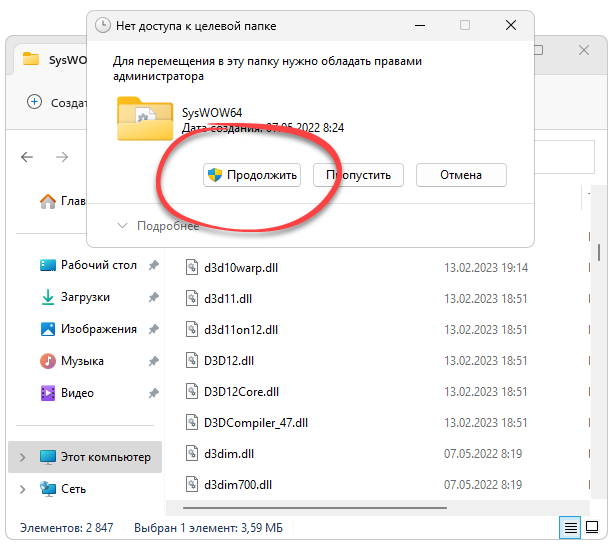The height and width of the screenshot is (544, 614).
Task: Expand the Этот компьютер tree node
Action: 22,457
